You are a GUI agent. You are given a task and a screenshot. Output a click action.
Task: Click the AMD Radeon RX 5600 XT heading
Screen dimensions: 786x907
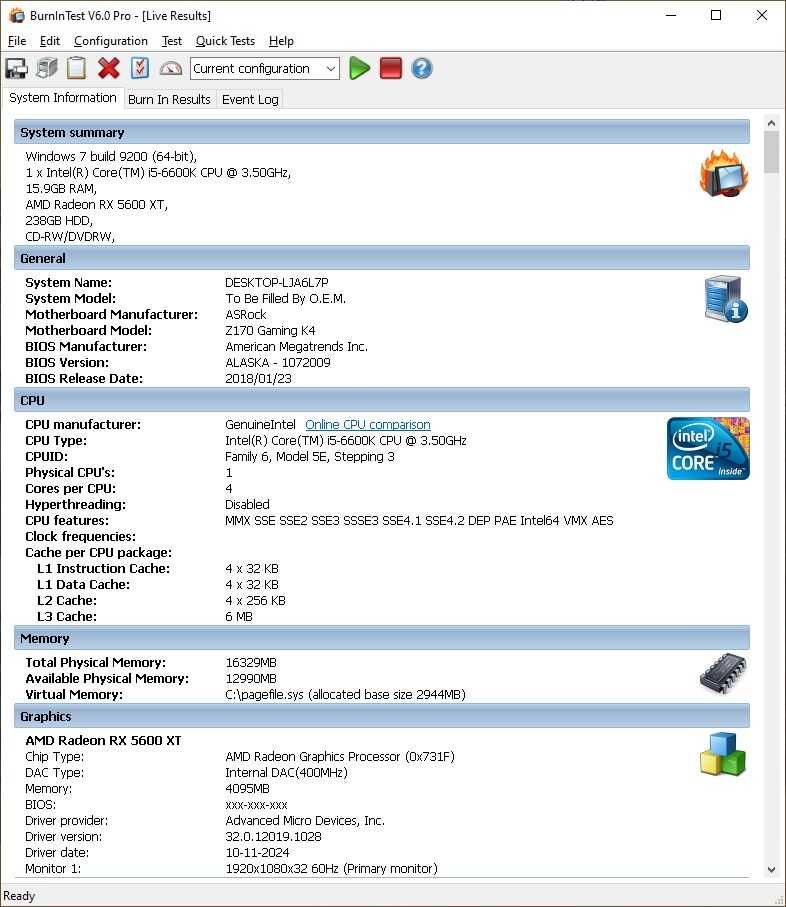coord(103,740)
